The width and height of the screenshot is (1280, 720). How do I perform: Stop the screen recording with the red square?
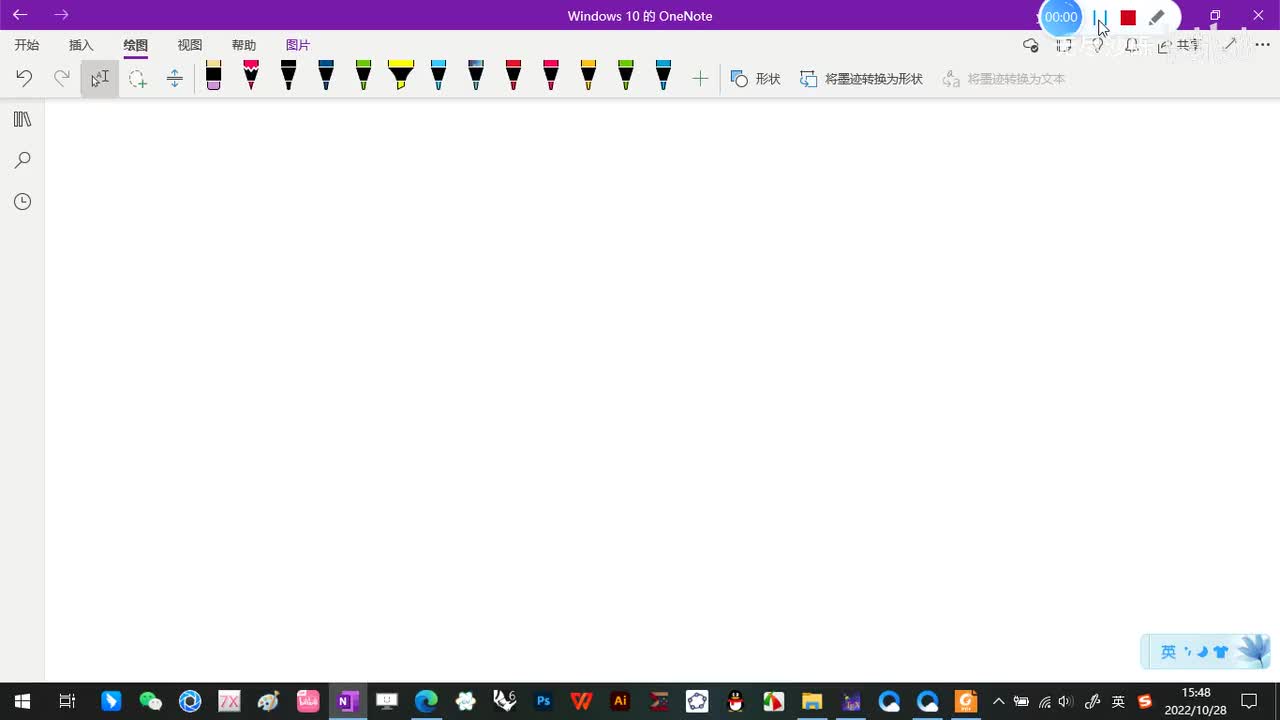[x=1128, y=18]
